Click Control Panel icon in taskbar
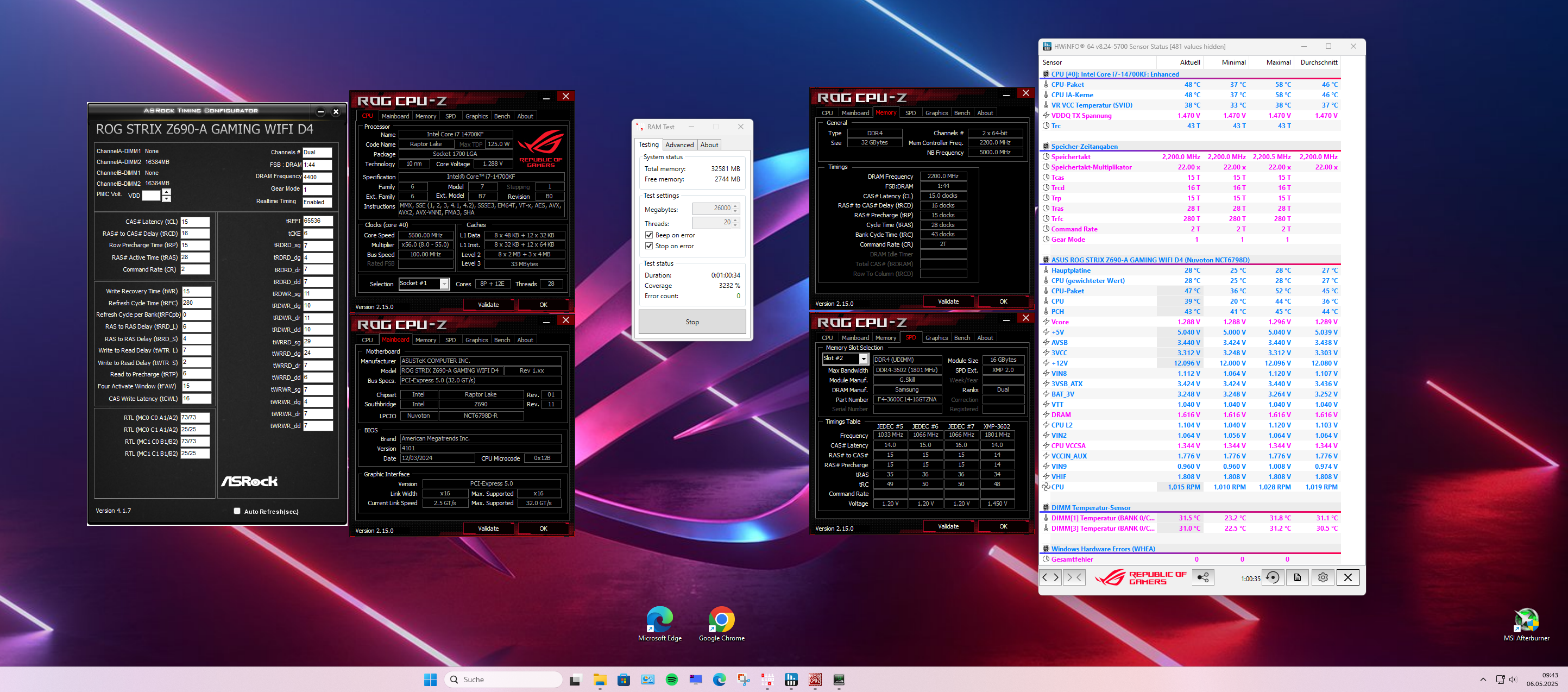Viewport: 1568px width, 692px height. 647,680
